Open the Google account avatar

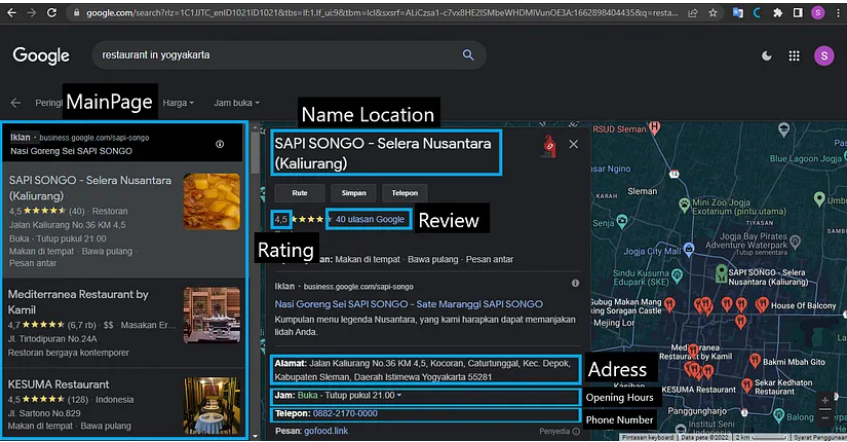[x=824, y=56]
